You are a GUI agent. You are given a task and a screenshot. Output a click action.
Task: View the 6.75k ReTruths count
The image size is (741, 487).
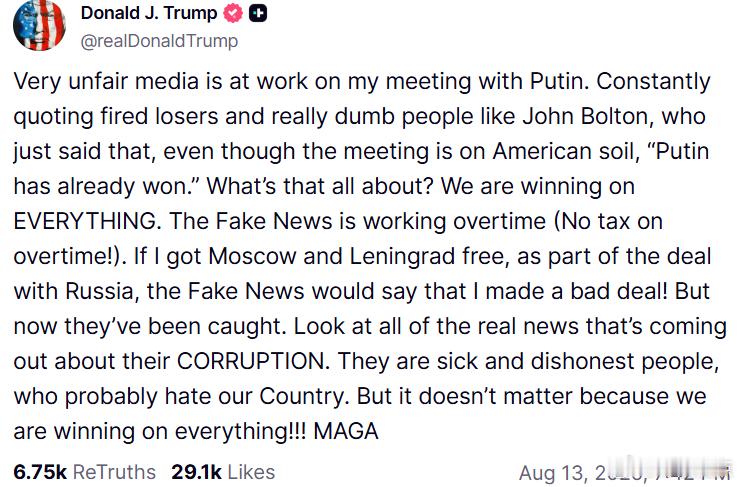click(x=40, y=472)
